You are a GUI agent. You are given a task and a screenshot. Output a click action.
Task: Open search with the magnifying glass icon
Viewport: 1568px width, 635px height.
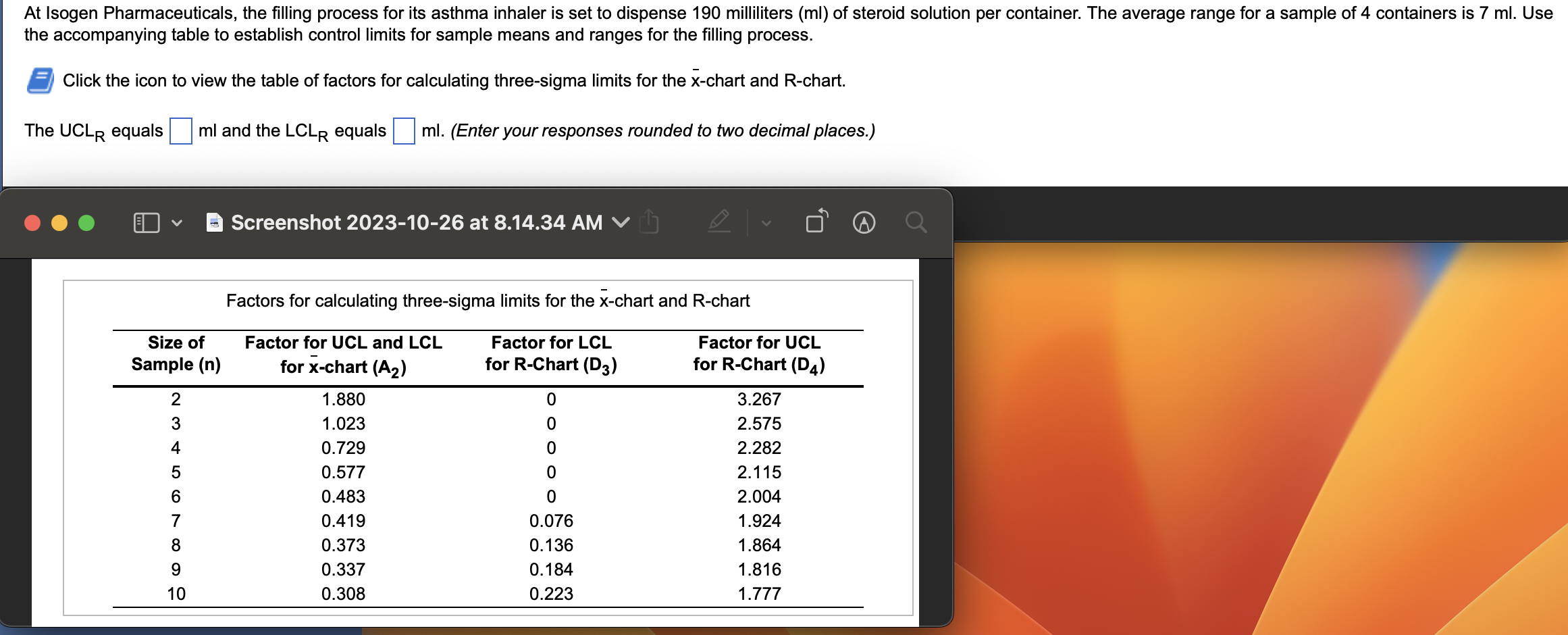(916, 222)
